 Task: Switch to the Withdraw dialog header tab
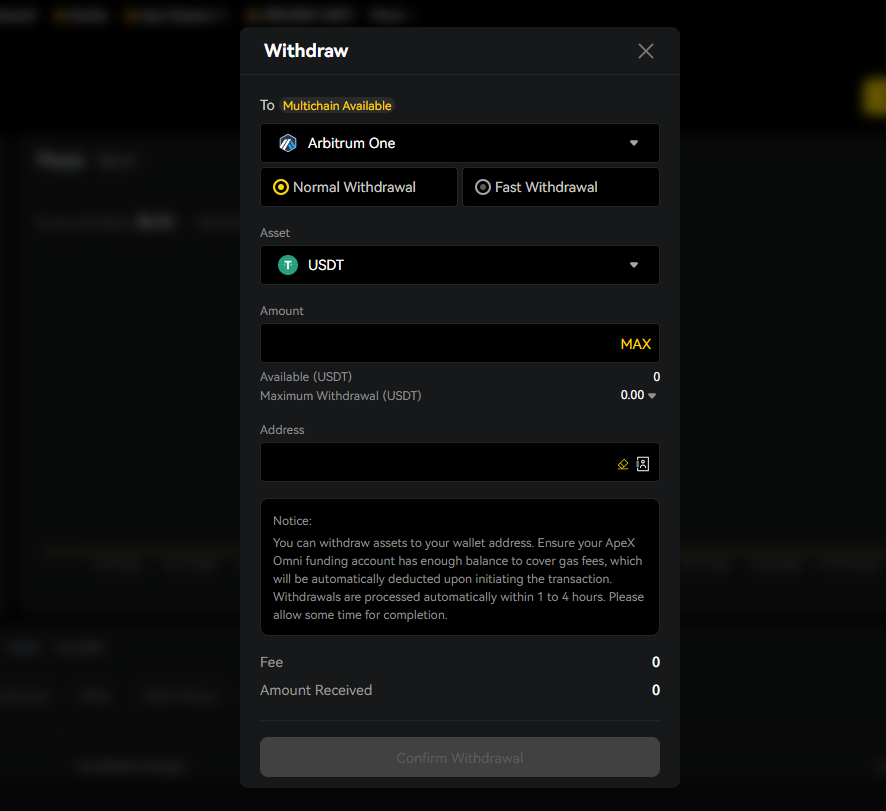click(x=306, y=50)
